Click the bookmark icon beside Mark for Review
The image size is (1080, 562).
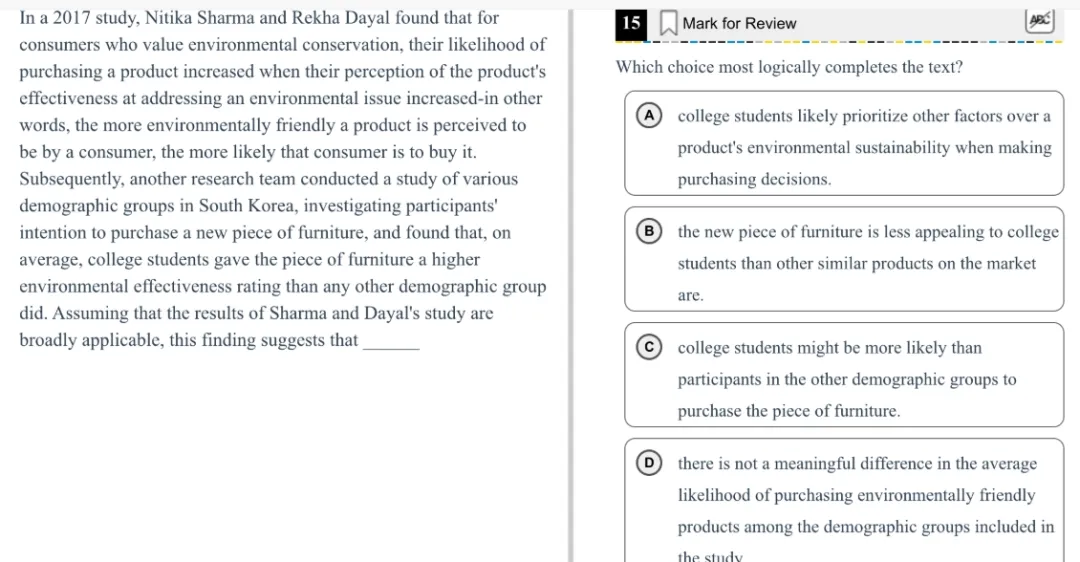[x=668, y=23]
